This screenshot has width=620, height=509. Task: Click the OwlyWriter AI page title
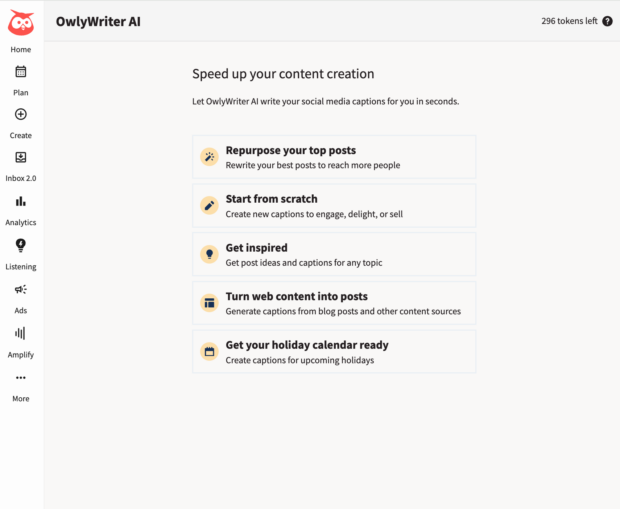click(x=98, y=22)
